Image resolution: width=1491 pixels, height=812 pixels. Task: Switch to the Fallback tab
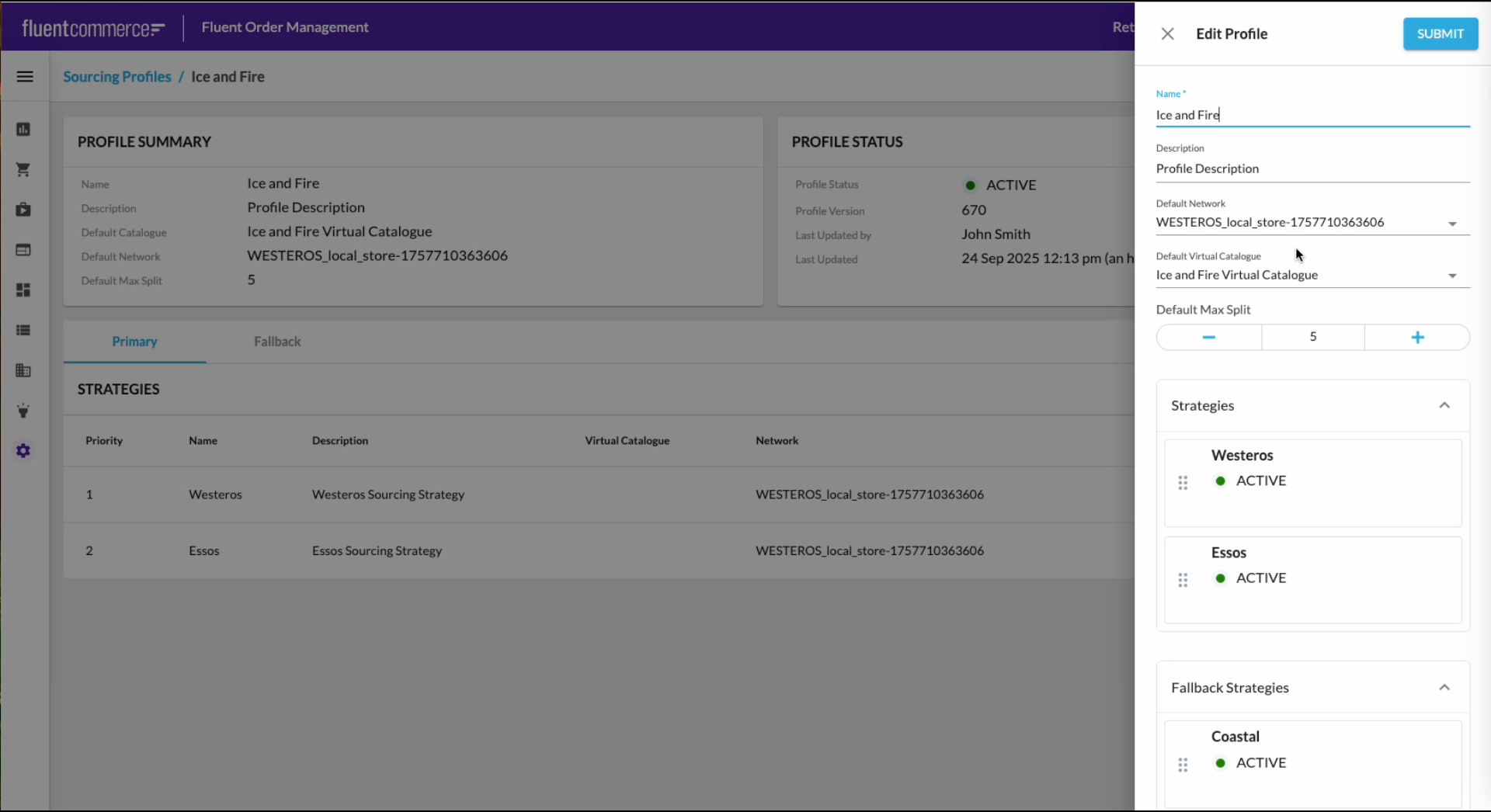(x=276, y=342)
